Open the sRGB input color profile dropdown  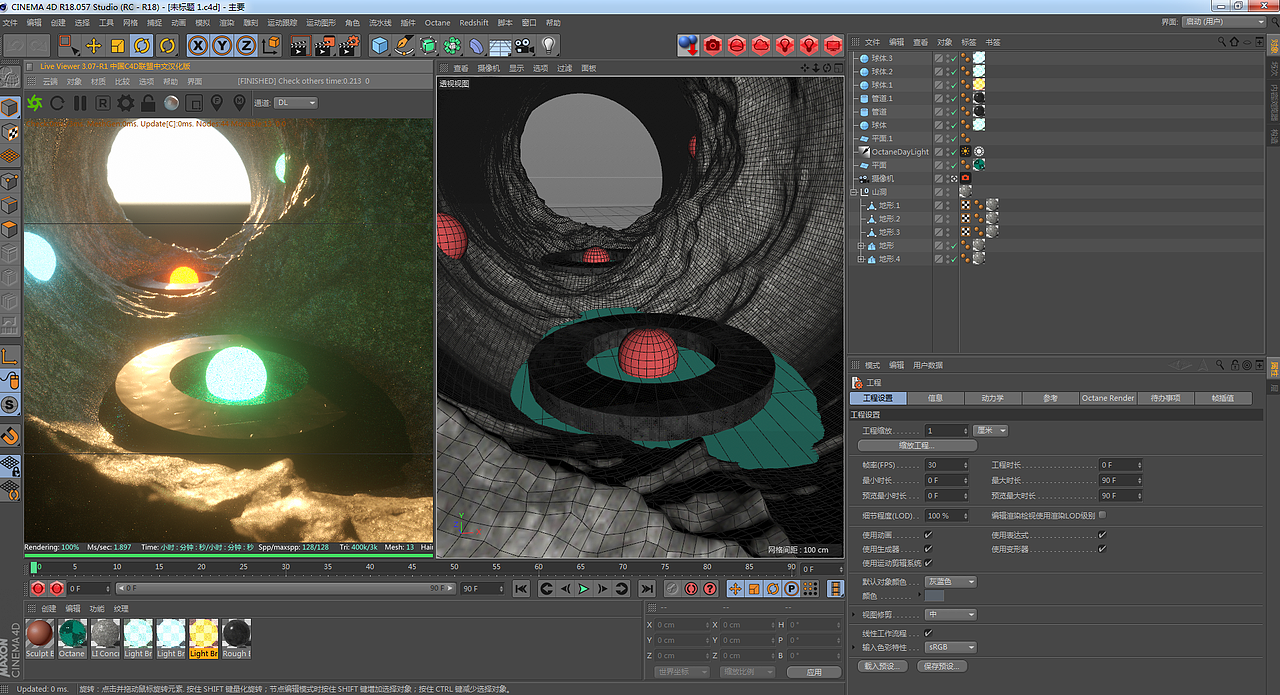click(x=951, y=647)
